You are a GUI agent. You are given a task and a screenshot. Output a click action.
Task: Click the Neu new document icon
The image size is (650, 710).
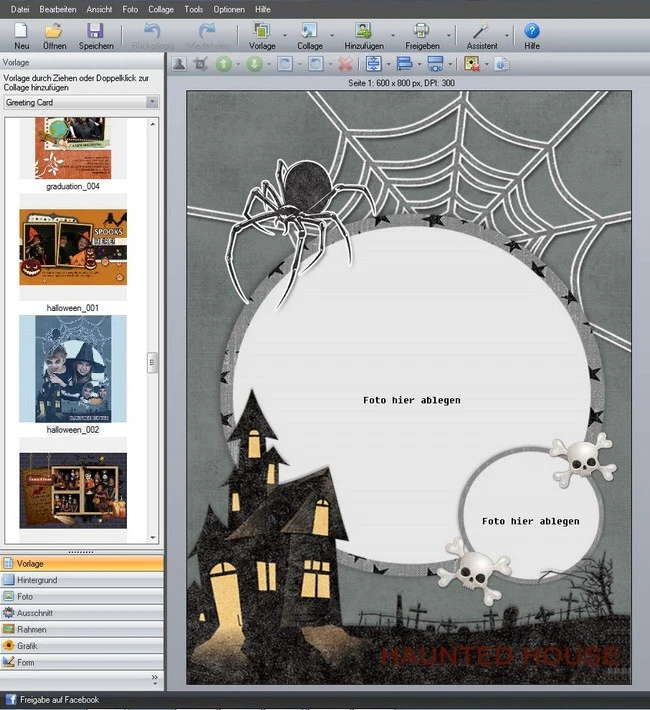coord(21,31)
